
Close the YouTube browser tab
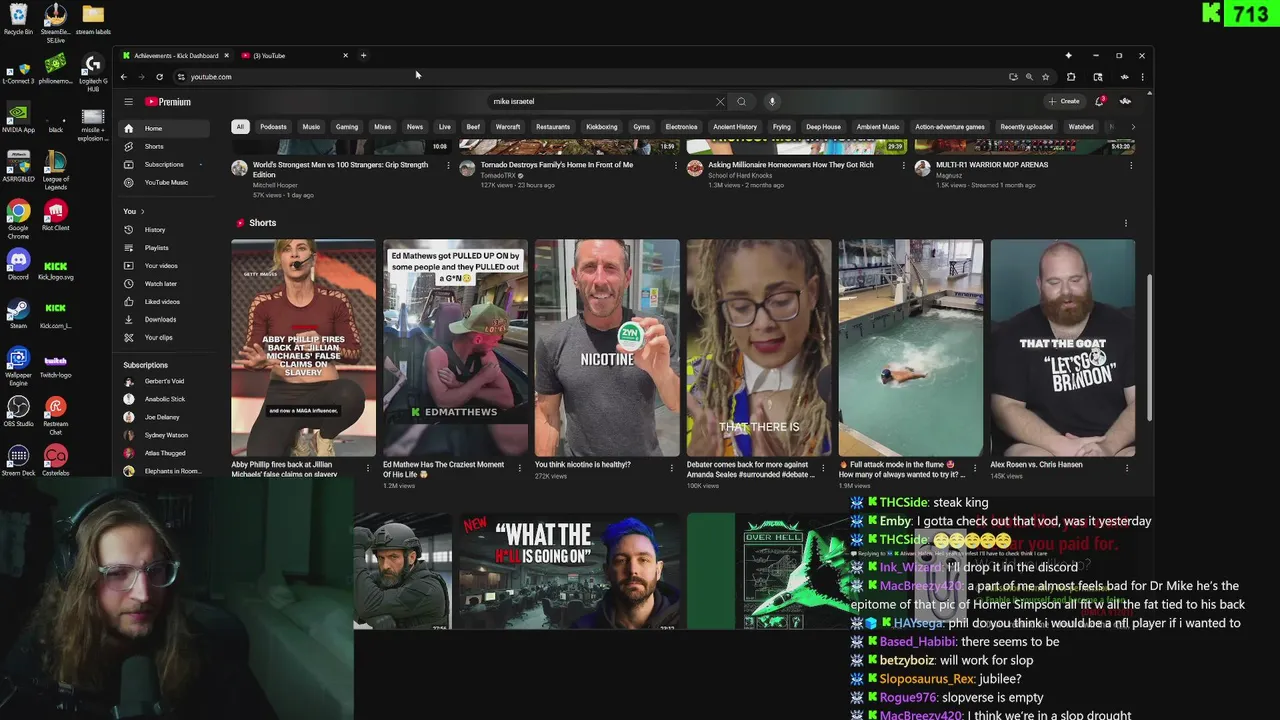346,55
